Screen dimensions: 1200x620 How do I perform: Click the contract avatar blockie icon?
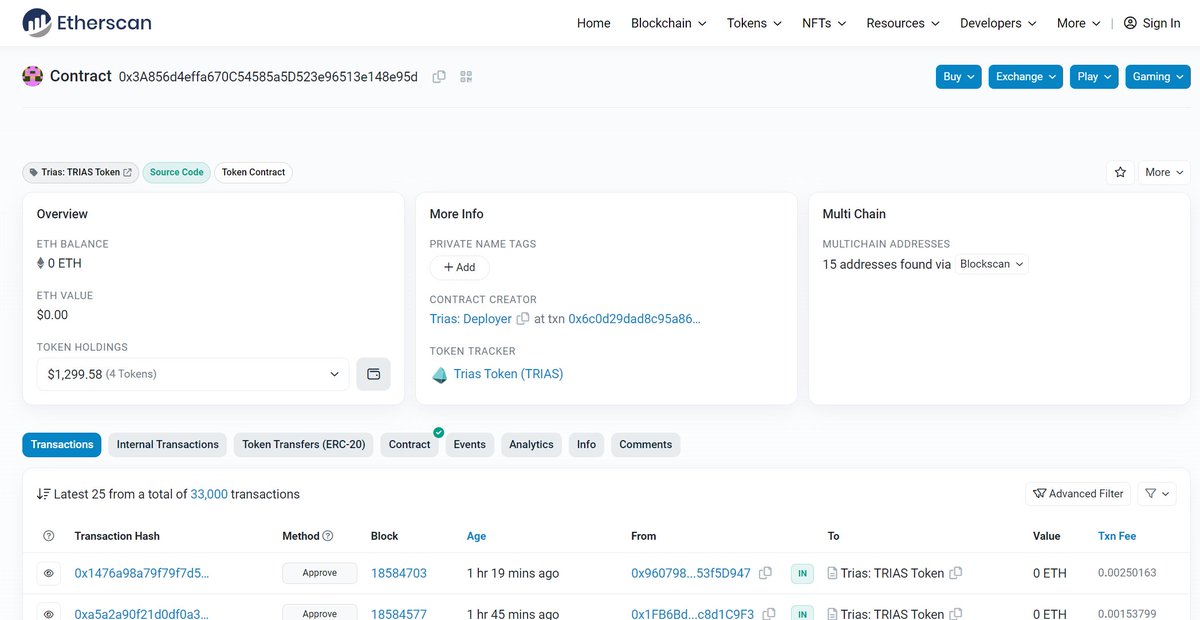coord(33,76)
